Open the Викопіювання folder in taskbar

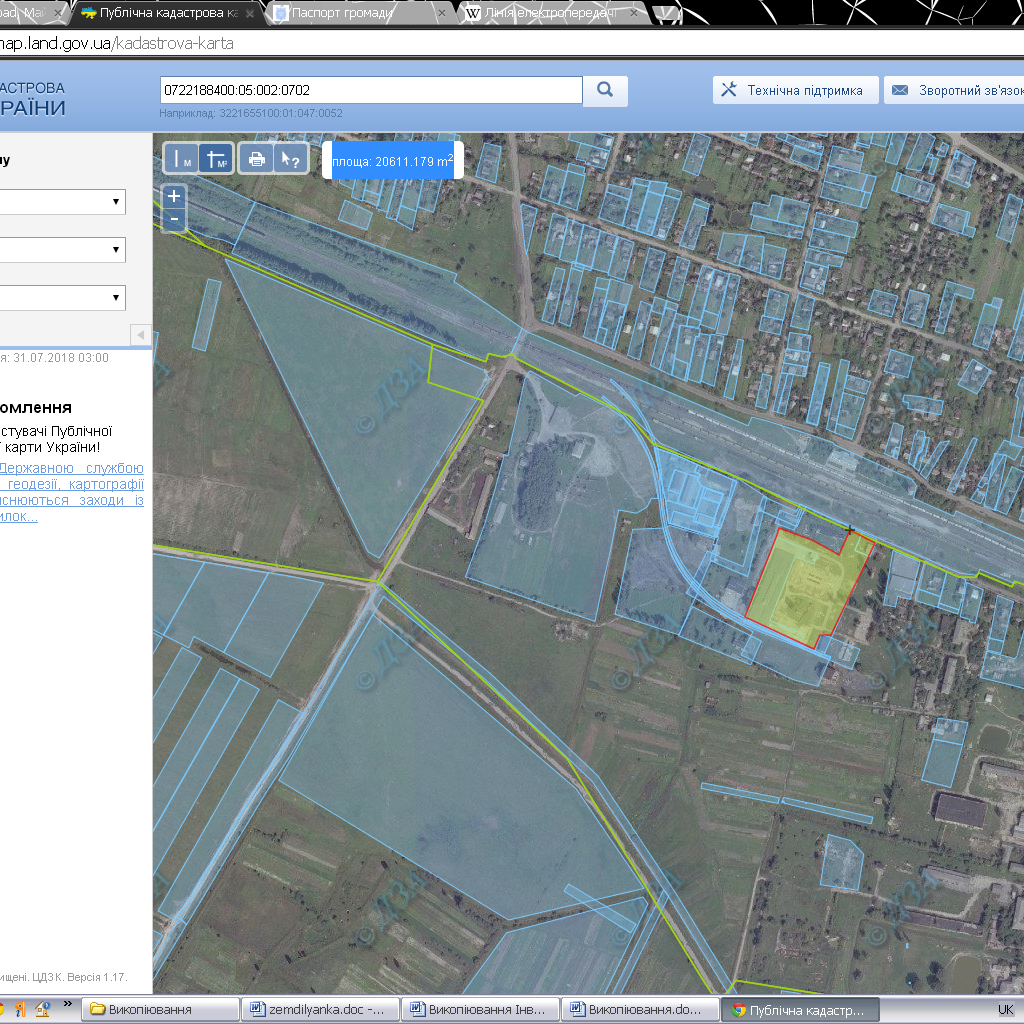(160, 1009)
